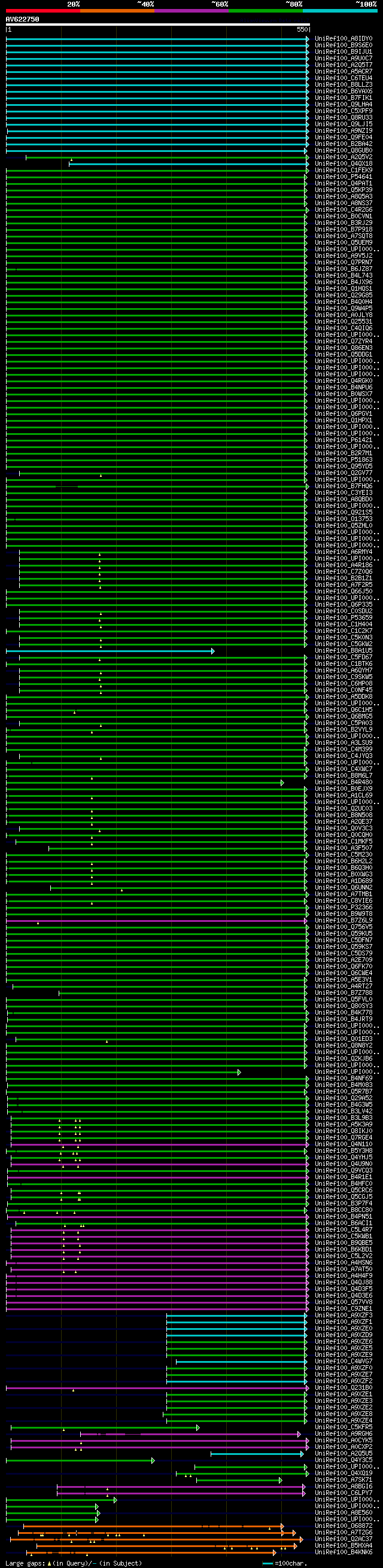Select hit label UniRef100_Q4Y3C5
The height and width of the screenshot is (1568, 383).
tap(344, 1460)
